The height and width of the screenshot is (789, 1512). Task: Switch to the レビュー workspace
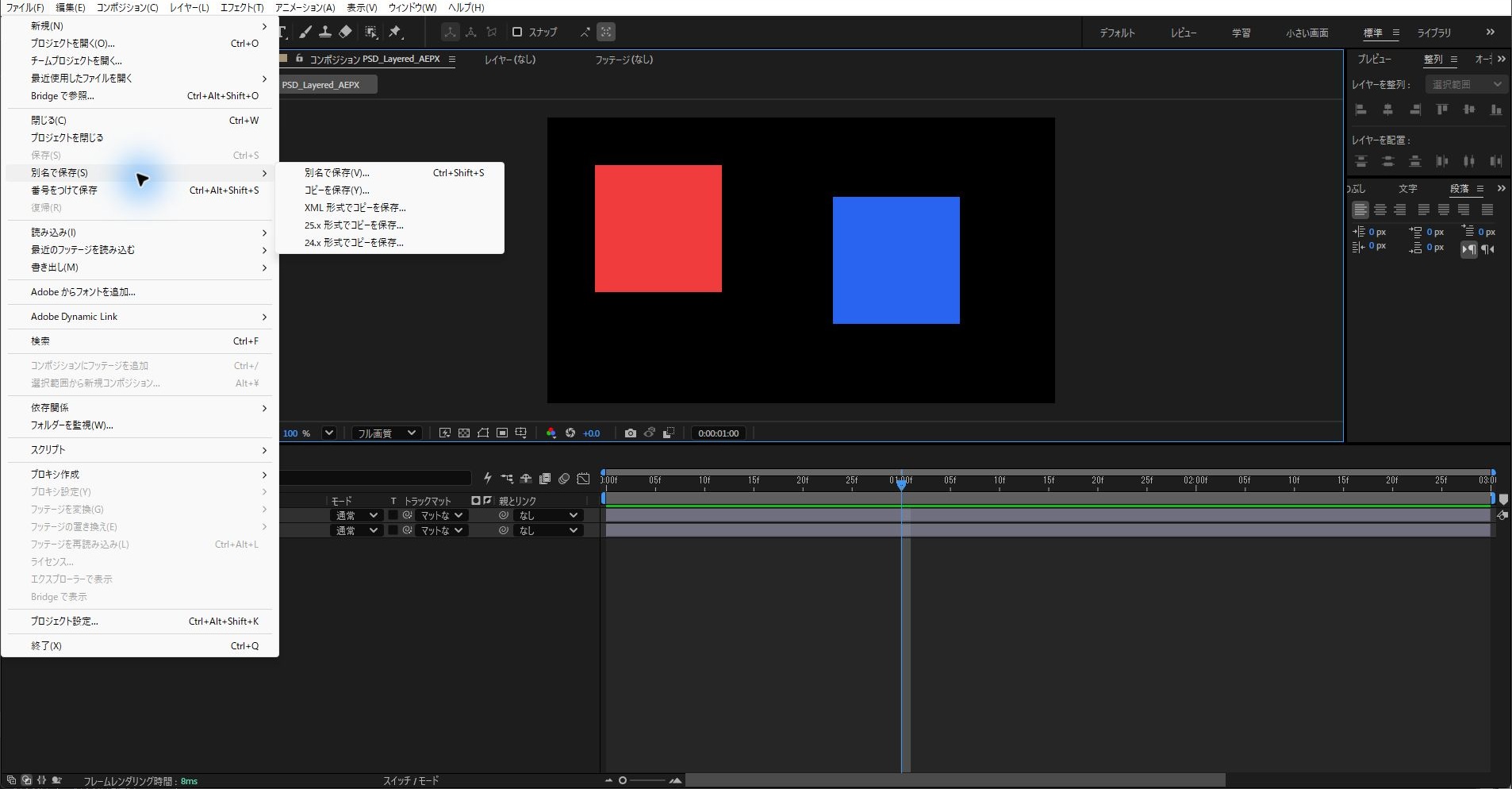coord(1184,33)
